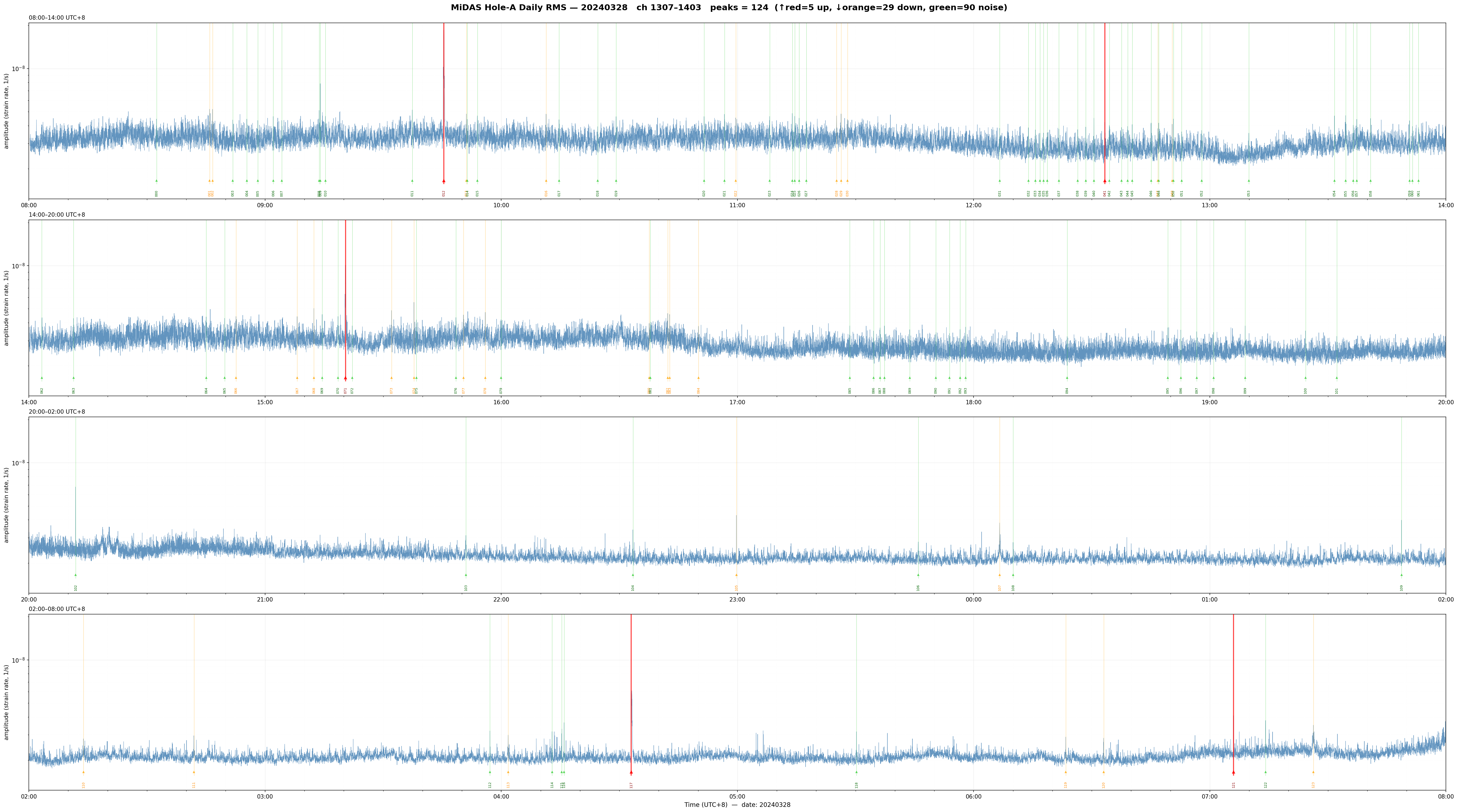Click the green triangle marker above label 103
This screenshot has height=812, width=1458.
pos(466,575)
